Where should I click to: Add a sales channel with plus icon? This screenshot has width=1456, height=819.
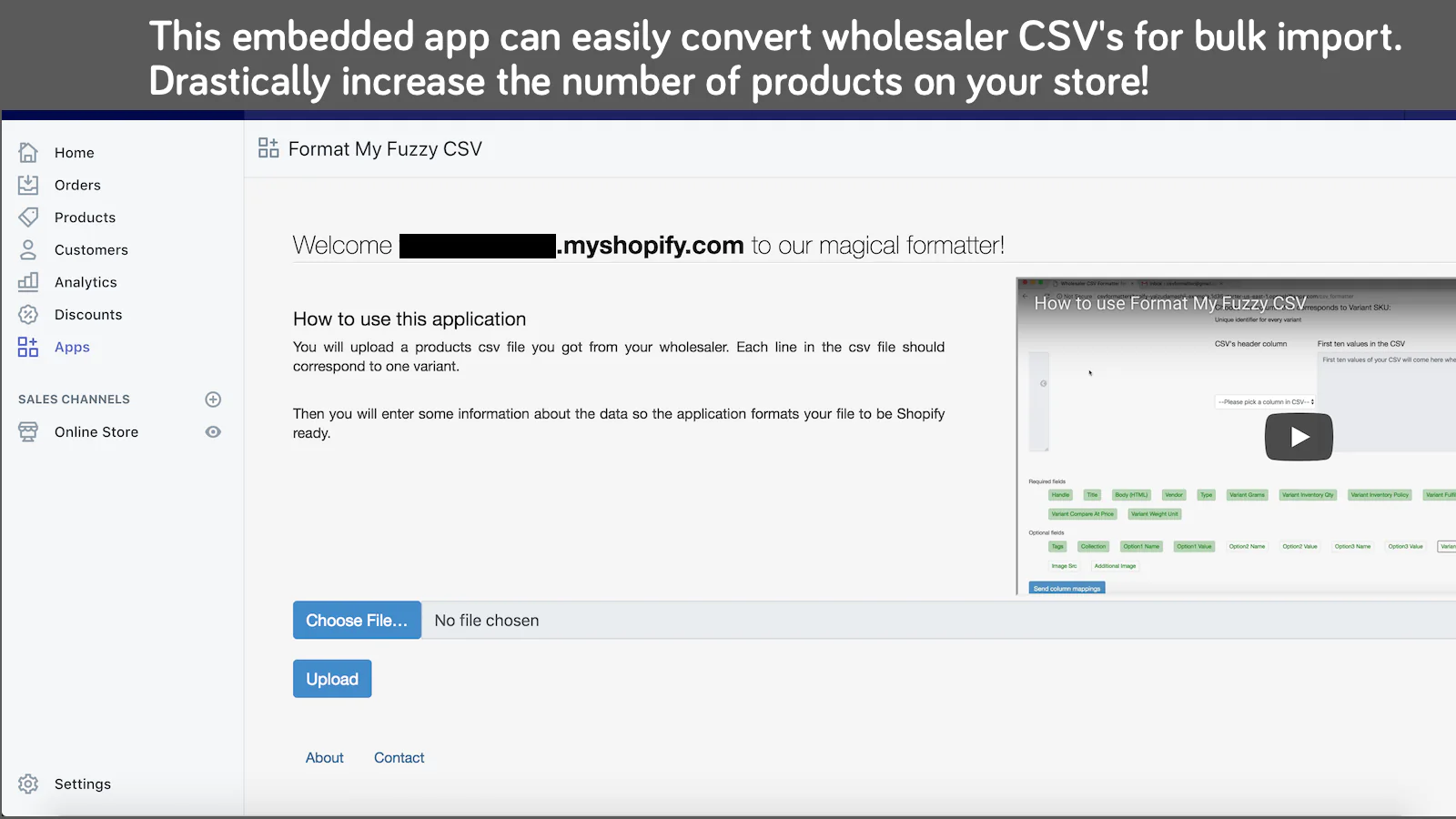(213, 399)
